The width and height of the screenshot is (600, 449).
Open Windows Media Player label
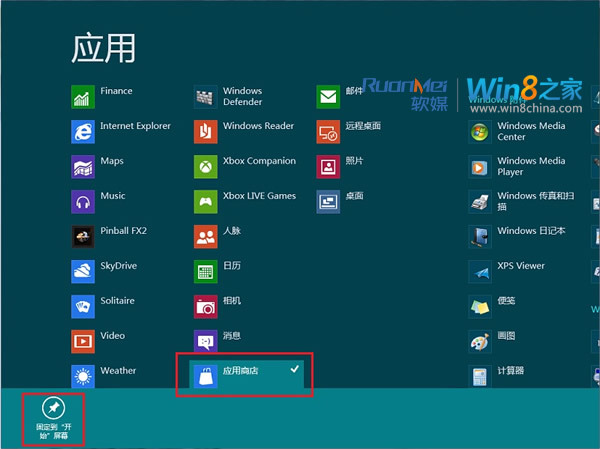pyautogui.click(x=530, y=166)
